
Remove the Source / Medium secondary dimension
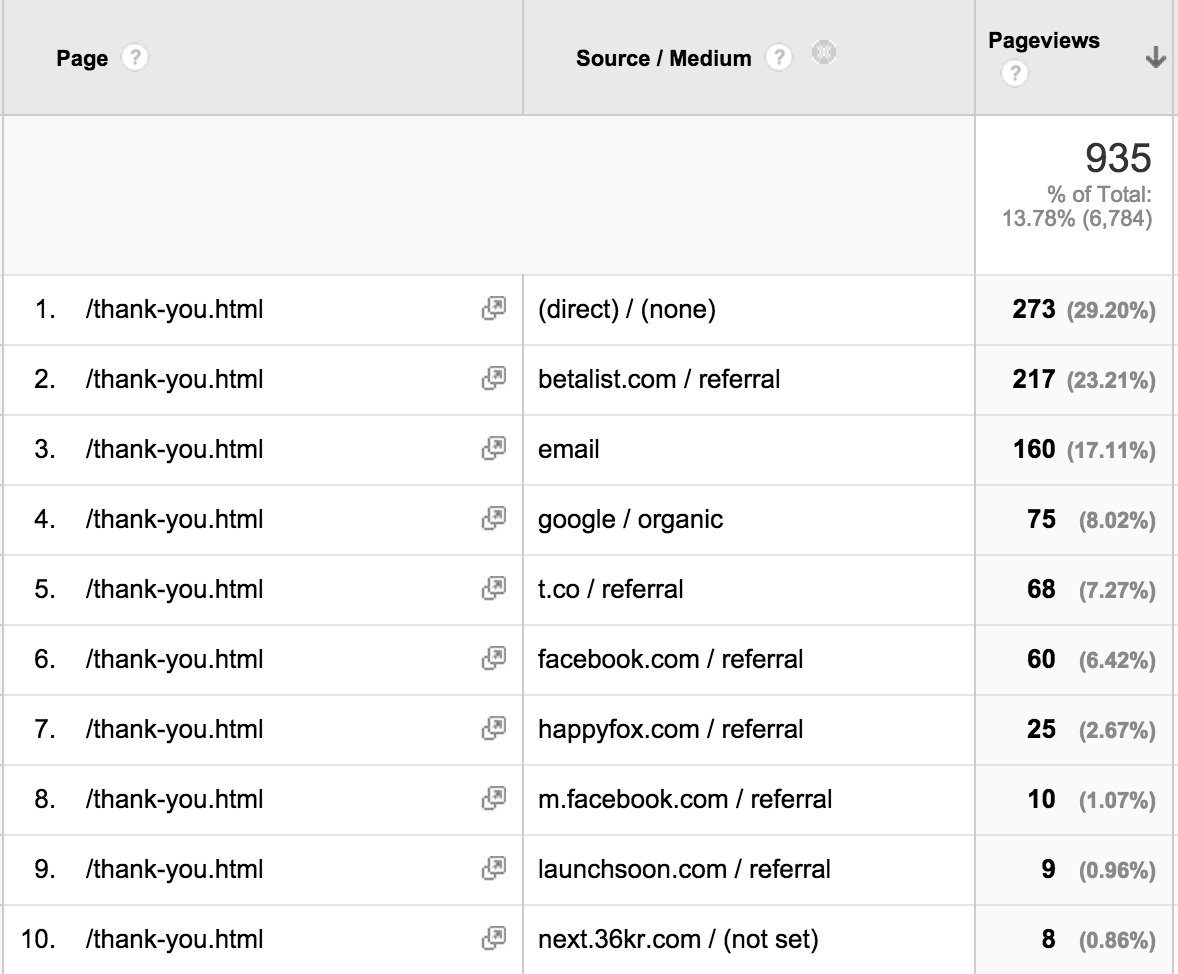click(823, 52)
